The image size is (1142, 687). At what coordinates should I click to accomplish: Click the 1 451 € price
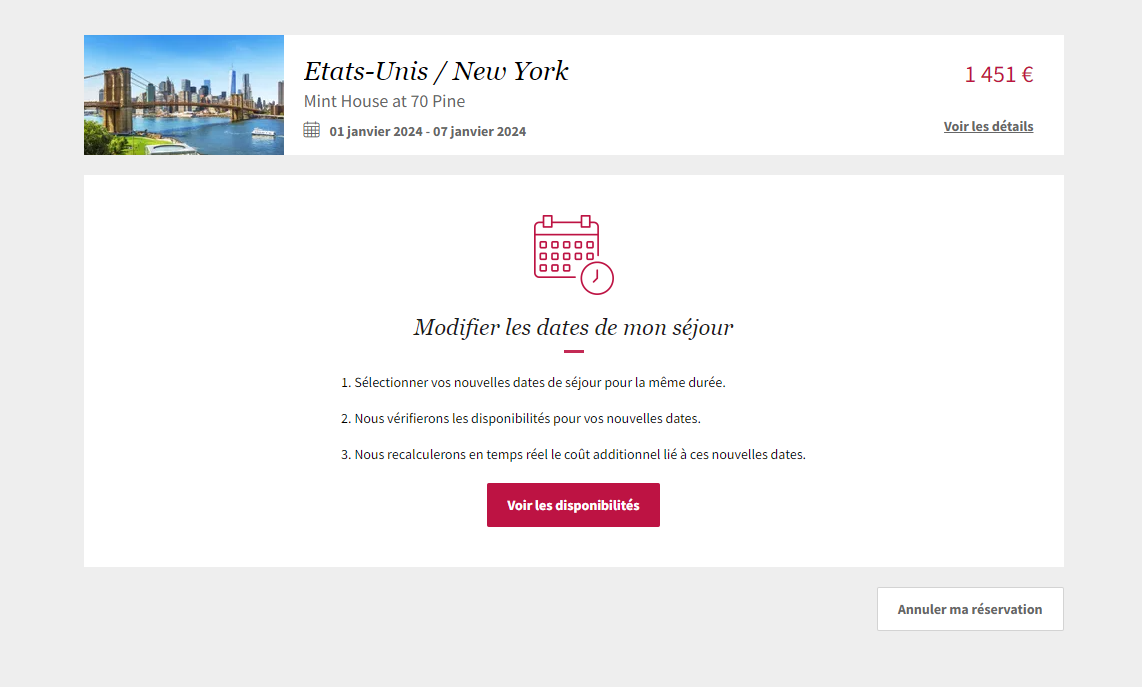point(999,74)
